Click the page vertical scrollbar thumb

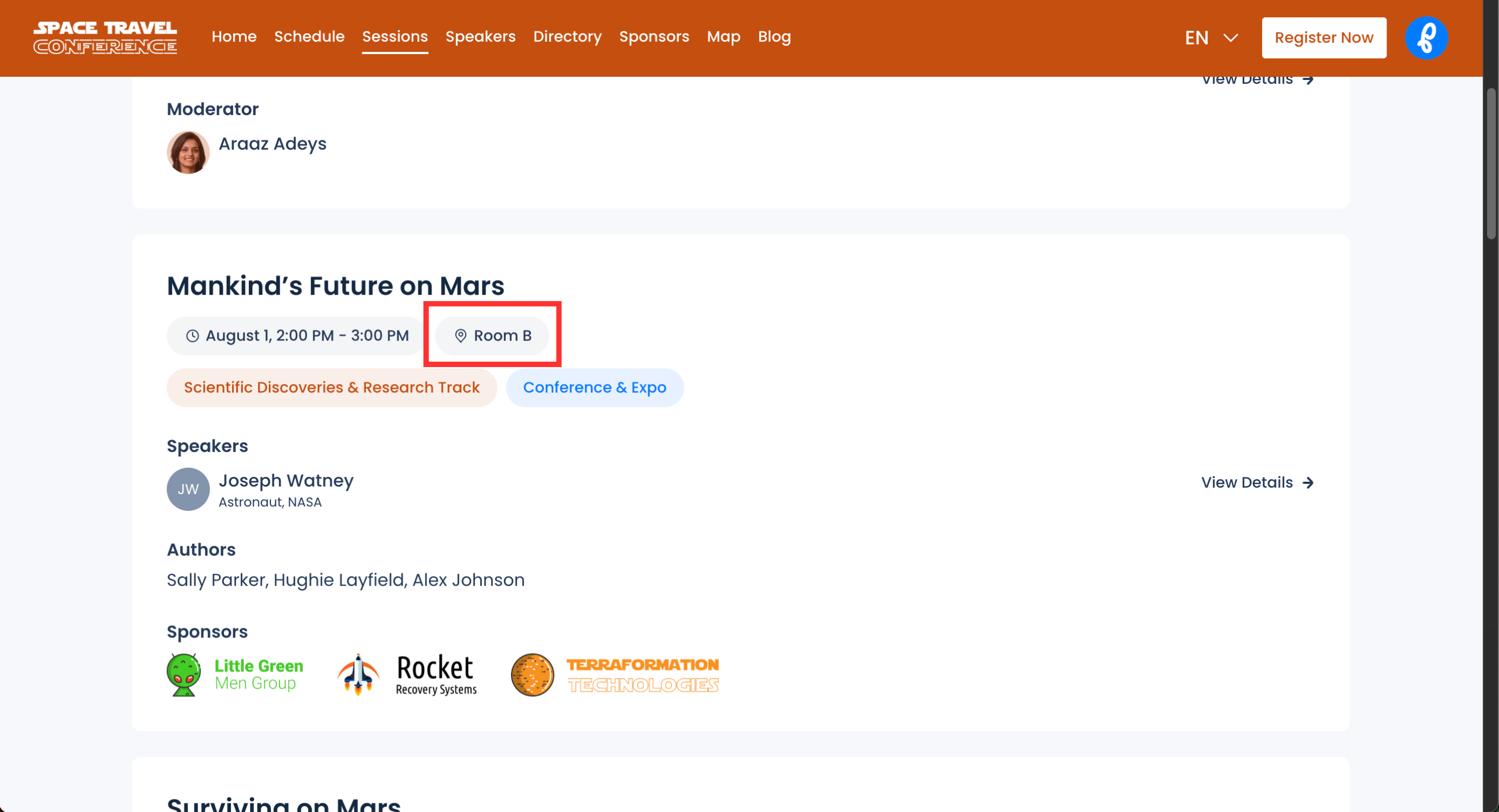[1491, 163]
